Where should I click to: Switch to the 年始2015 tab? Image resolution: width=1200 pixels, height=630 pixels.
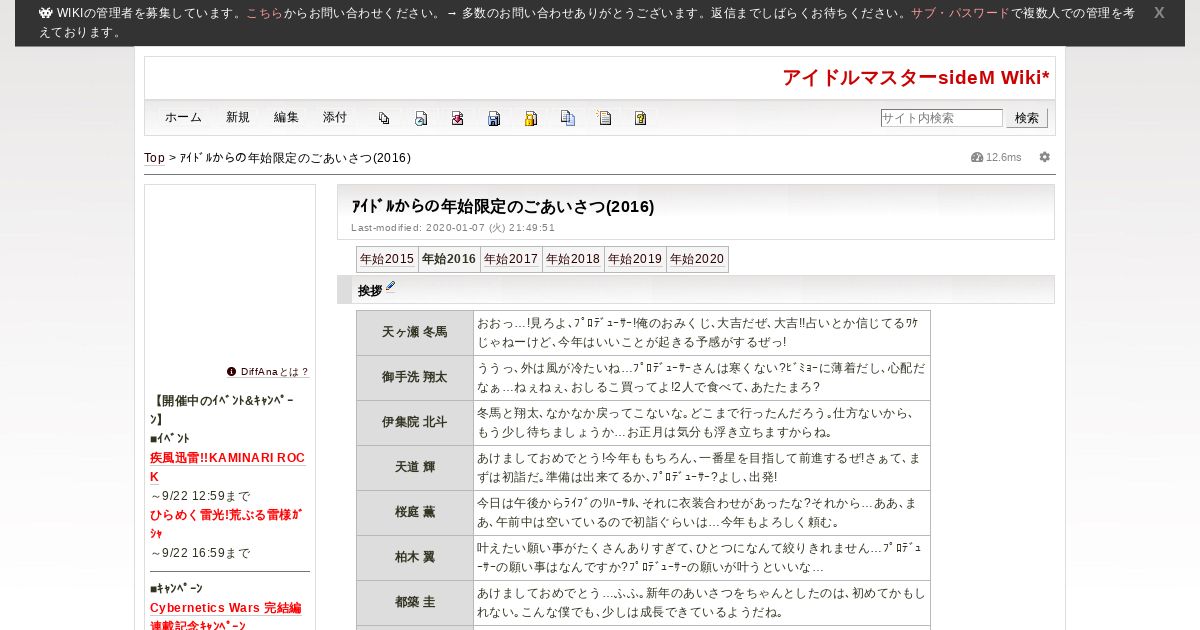point(387,259)
